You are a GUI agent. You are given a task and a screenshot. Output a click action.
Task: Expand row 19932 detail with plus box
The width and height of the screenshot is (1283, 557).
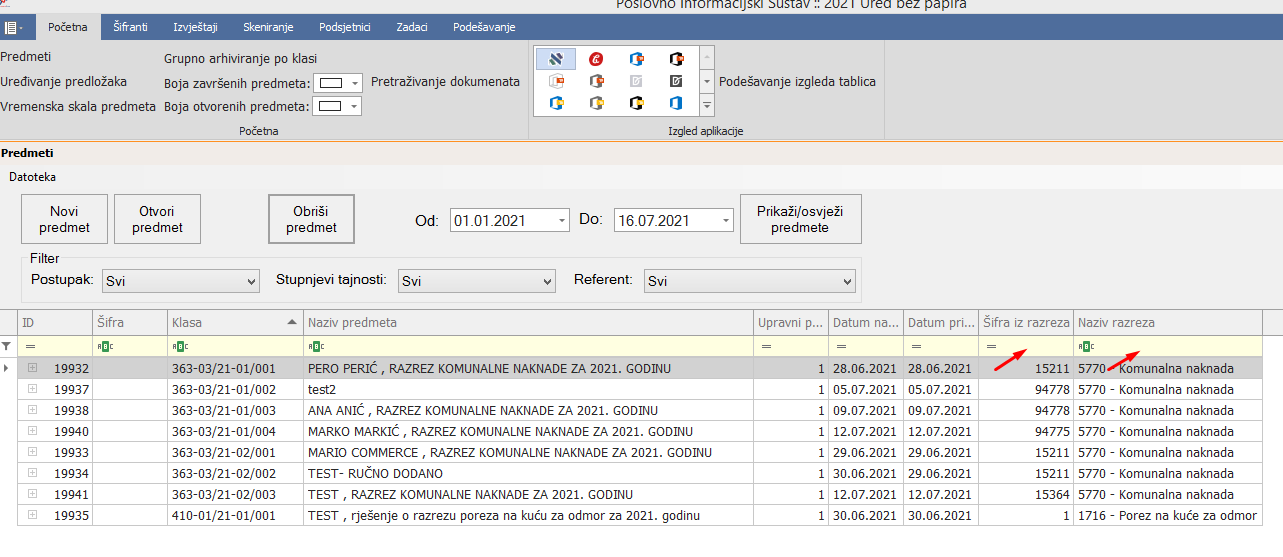[32, 368]
